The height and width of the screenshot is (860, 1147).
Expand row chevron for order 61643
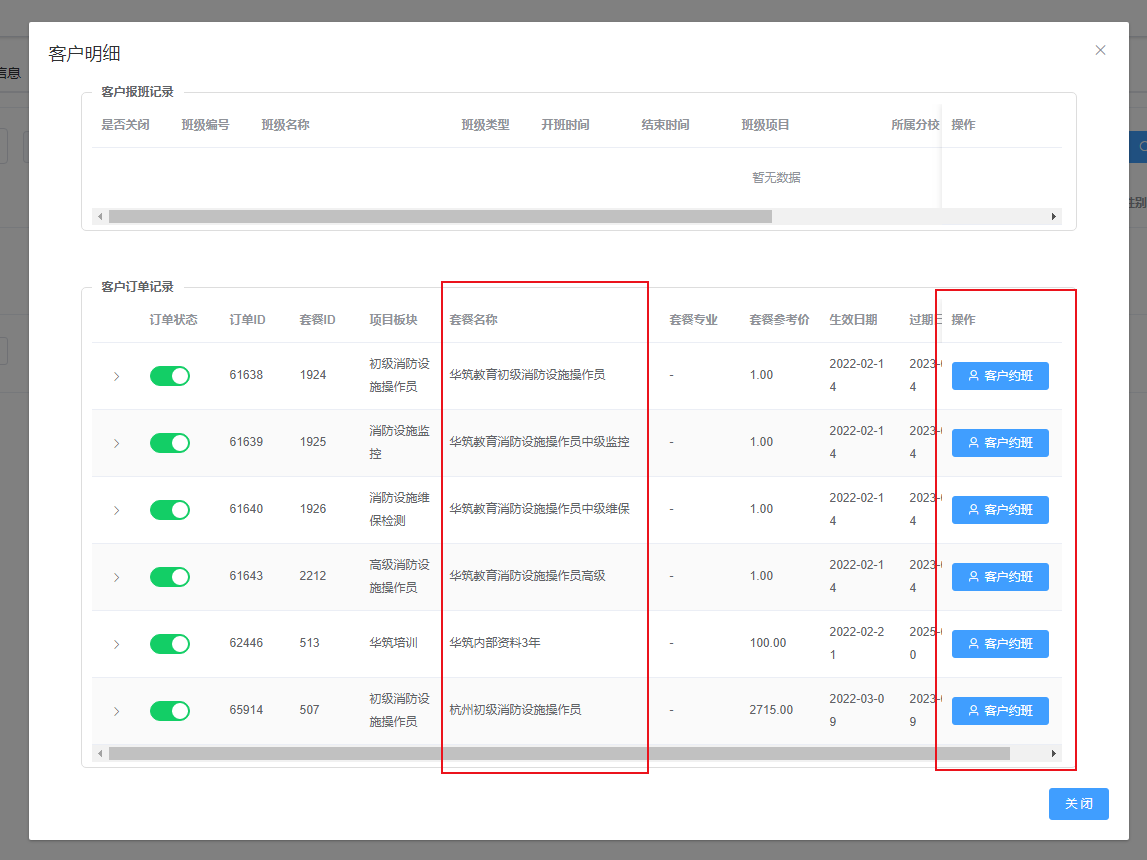(116, 577)
